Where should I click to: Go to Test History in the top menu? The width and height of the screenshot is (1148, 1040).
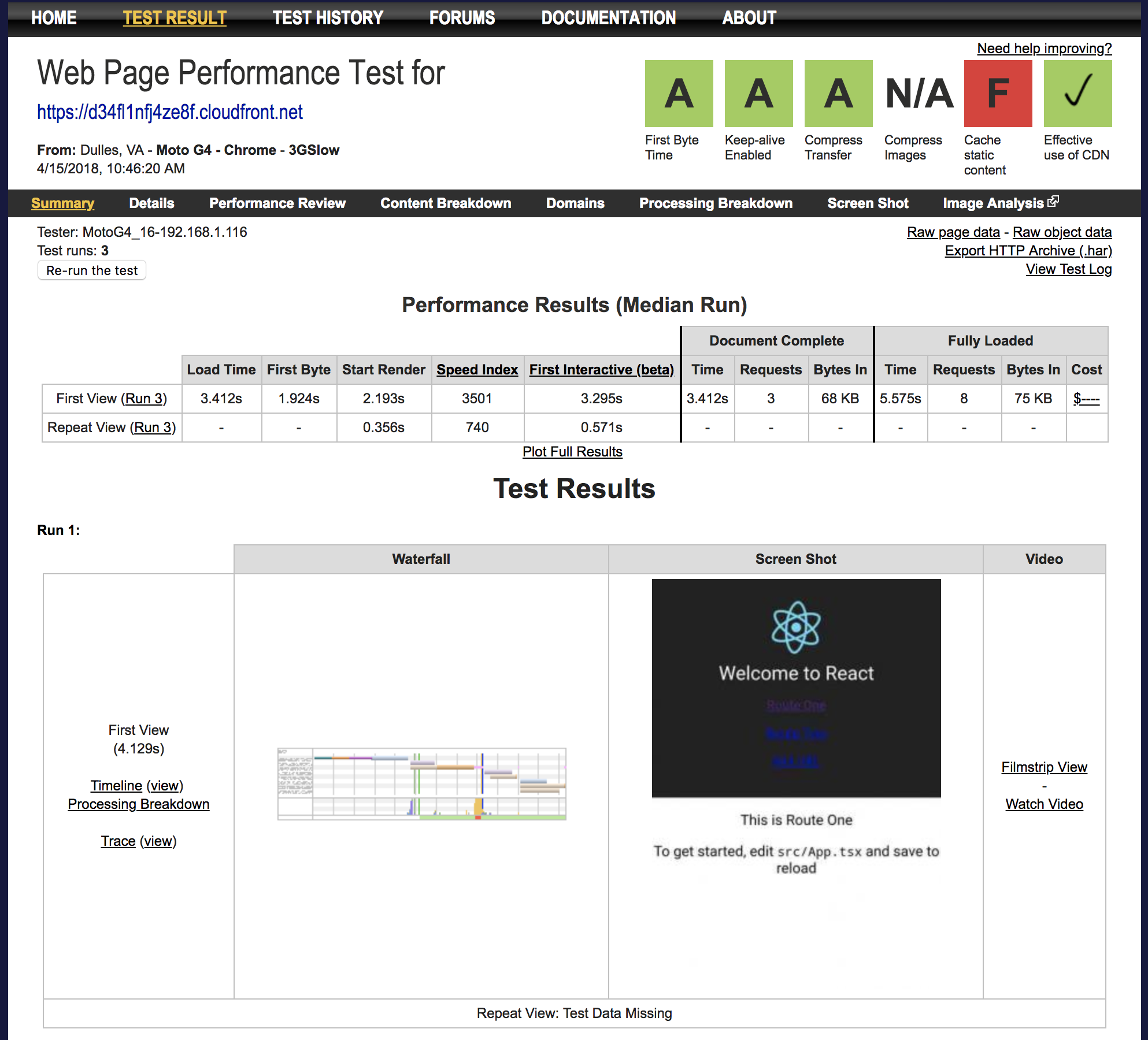click(328, 18)
